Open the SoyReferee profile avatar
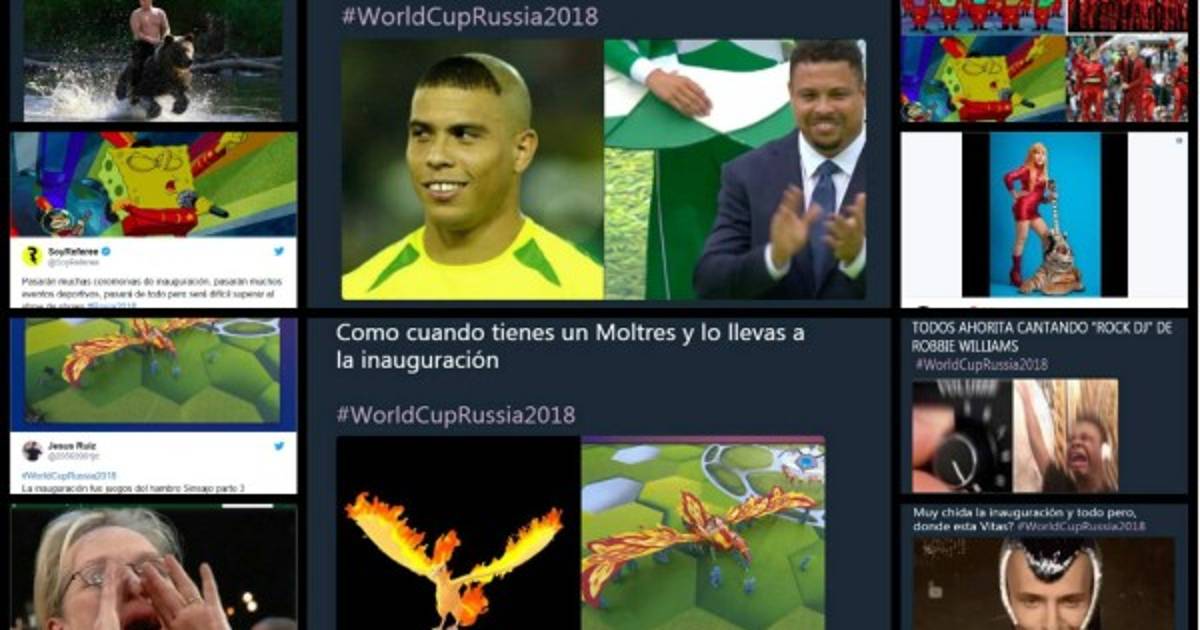Image resolution: width=1200 pixels, height=630 pixels. tap(32, 256)
